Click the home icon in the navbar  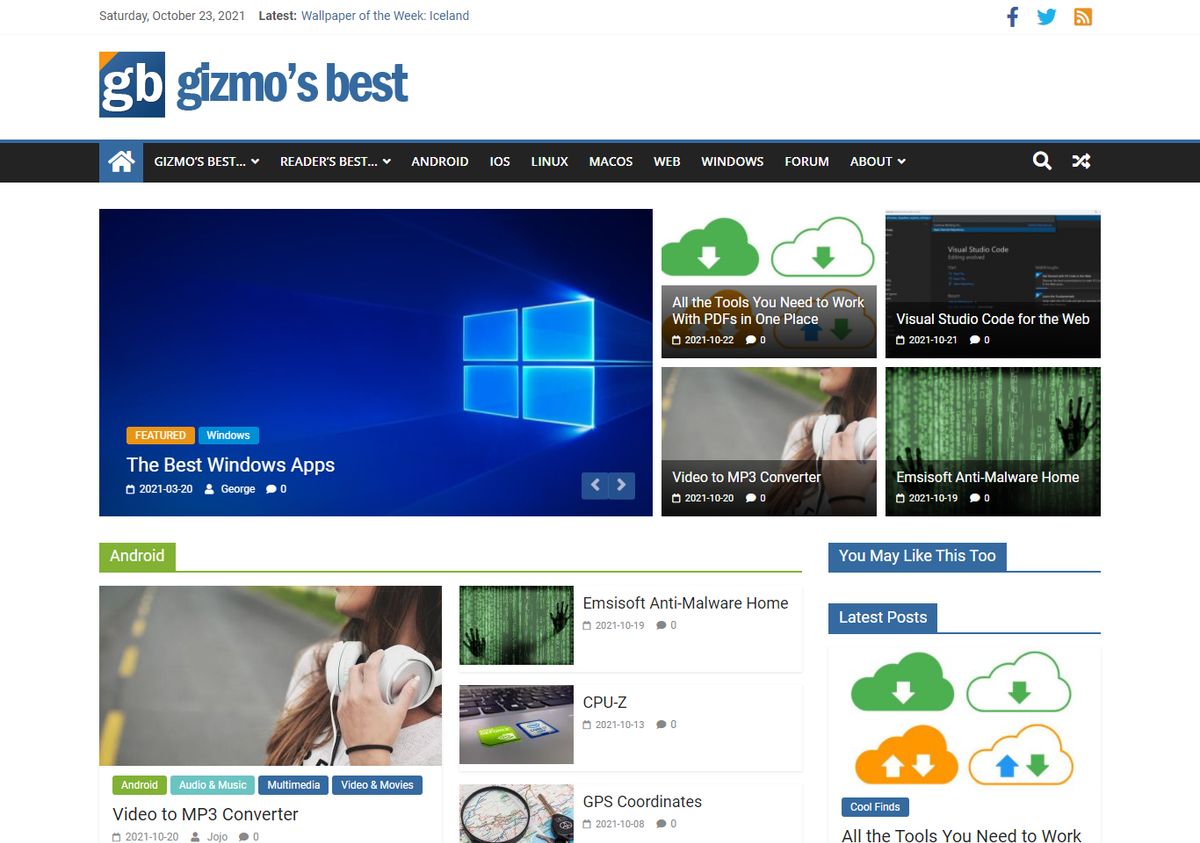click(x=120, y=161)
